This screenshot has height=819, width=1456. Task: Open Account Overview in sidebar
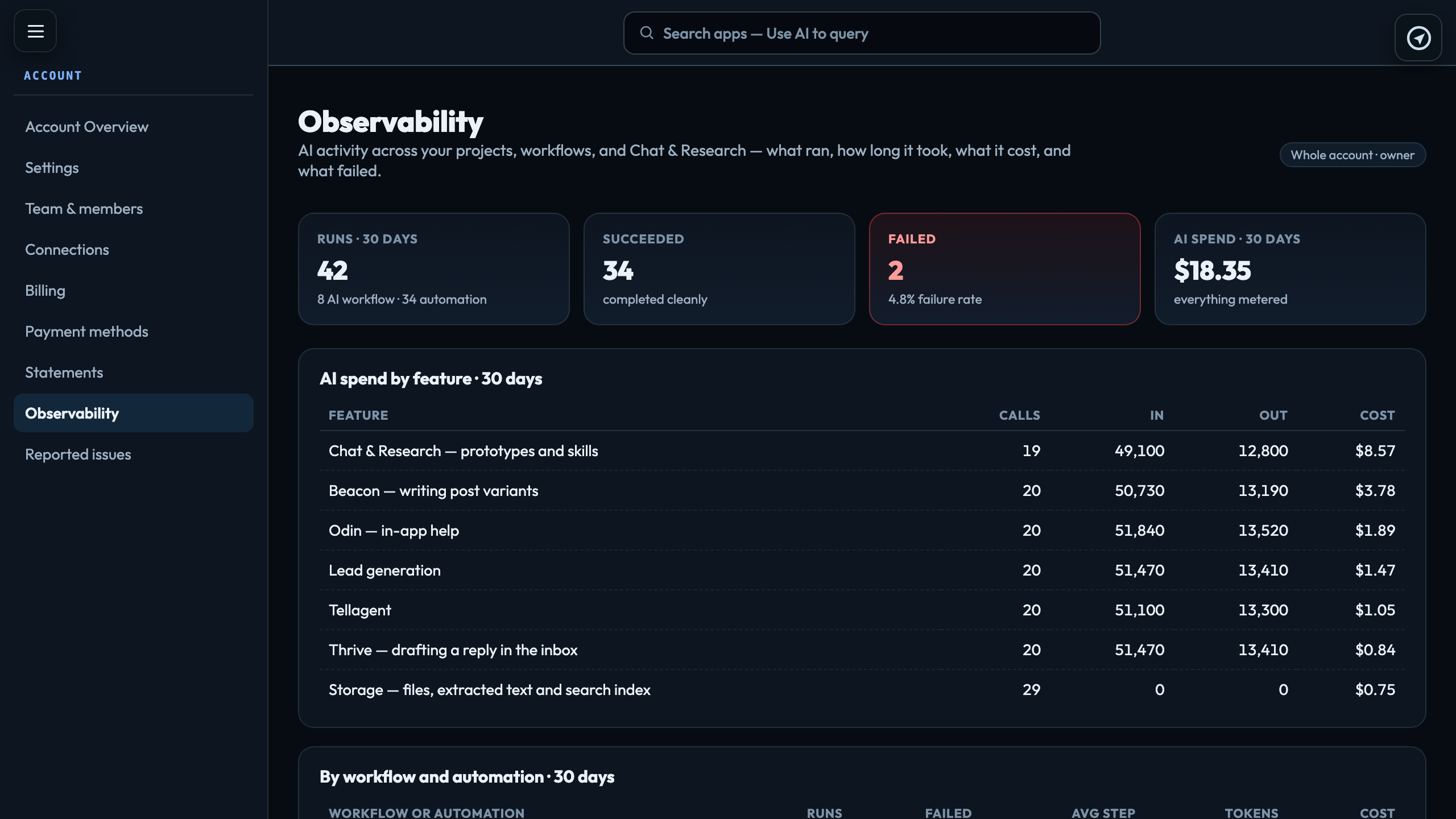point(134,126)
